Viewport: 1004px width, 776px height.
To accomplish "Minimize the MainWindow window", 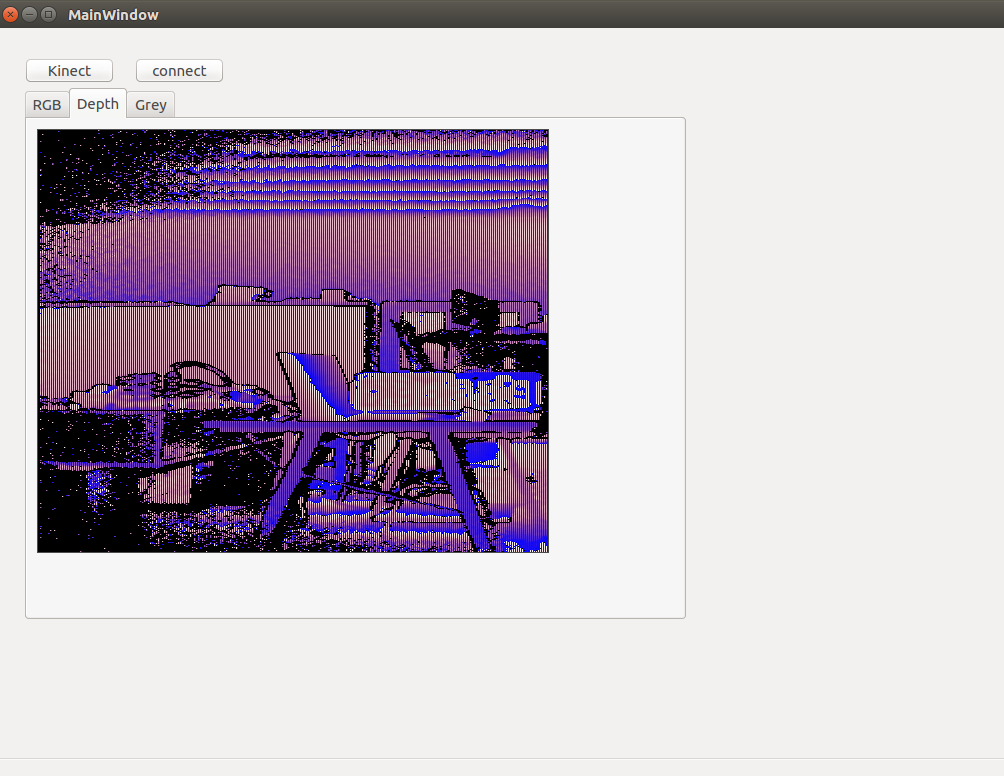I will pyautogui.click(x=29, y=14).
